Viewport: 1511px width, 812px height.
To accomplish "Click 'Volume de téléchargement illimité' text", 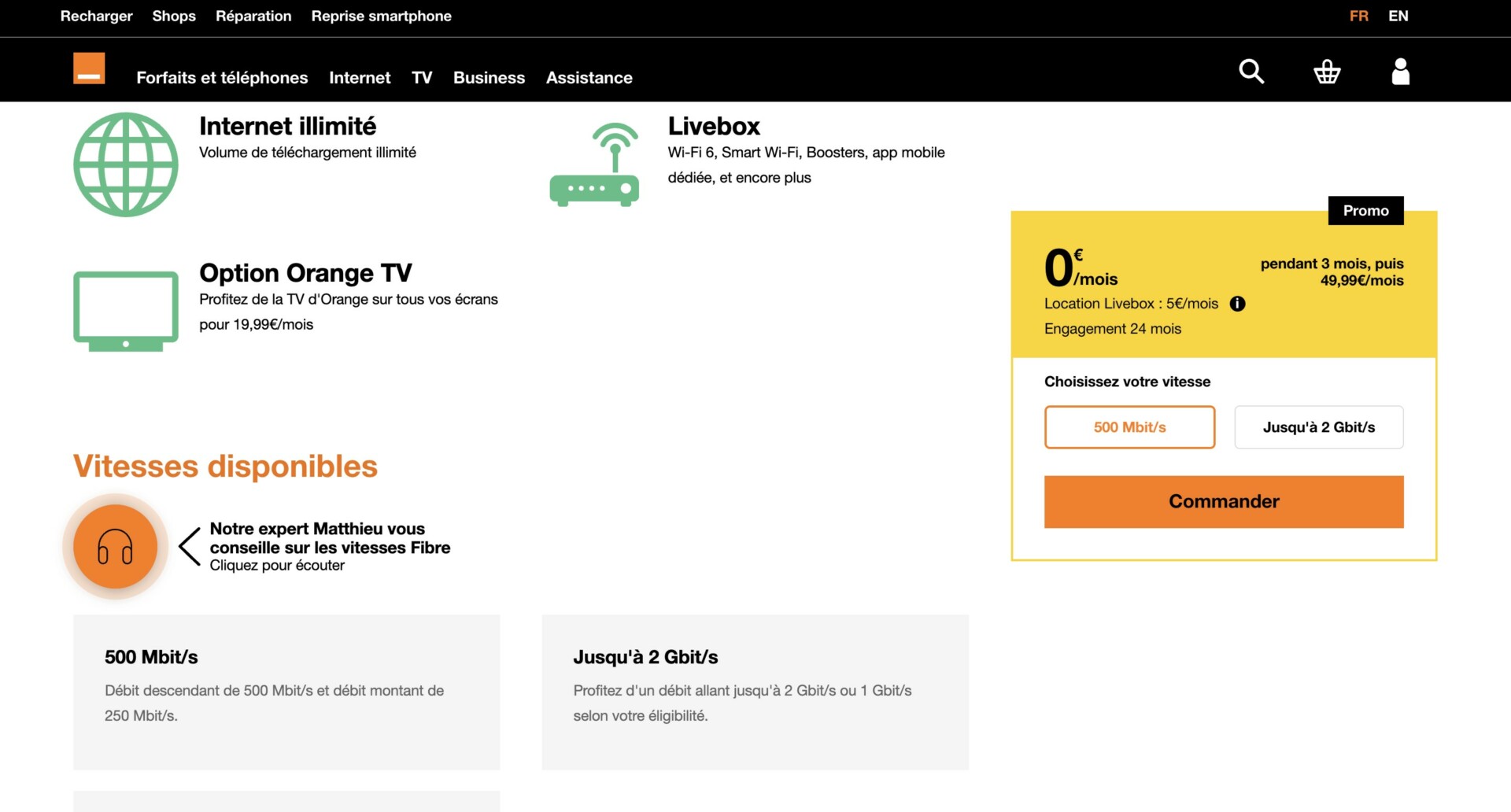I will pyautogui.click(x=308, y=153).
